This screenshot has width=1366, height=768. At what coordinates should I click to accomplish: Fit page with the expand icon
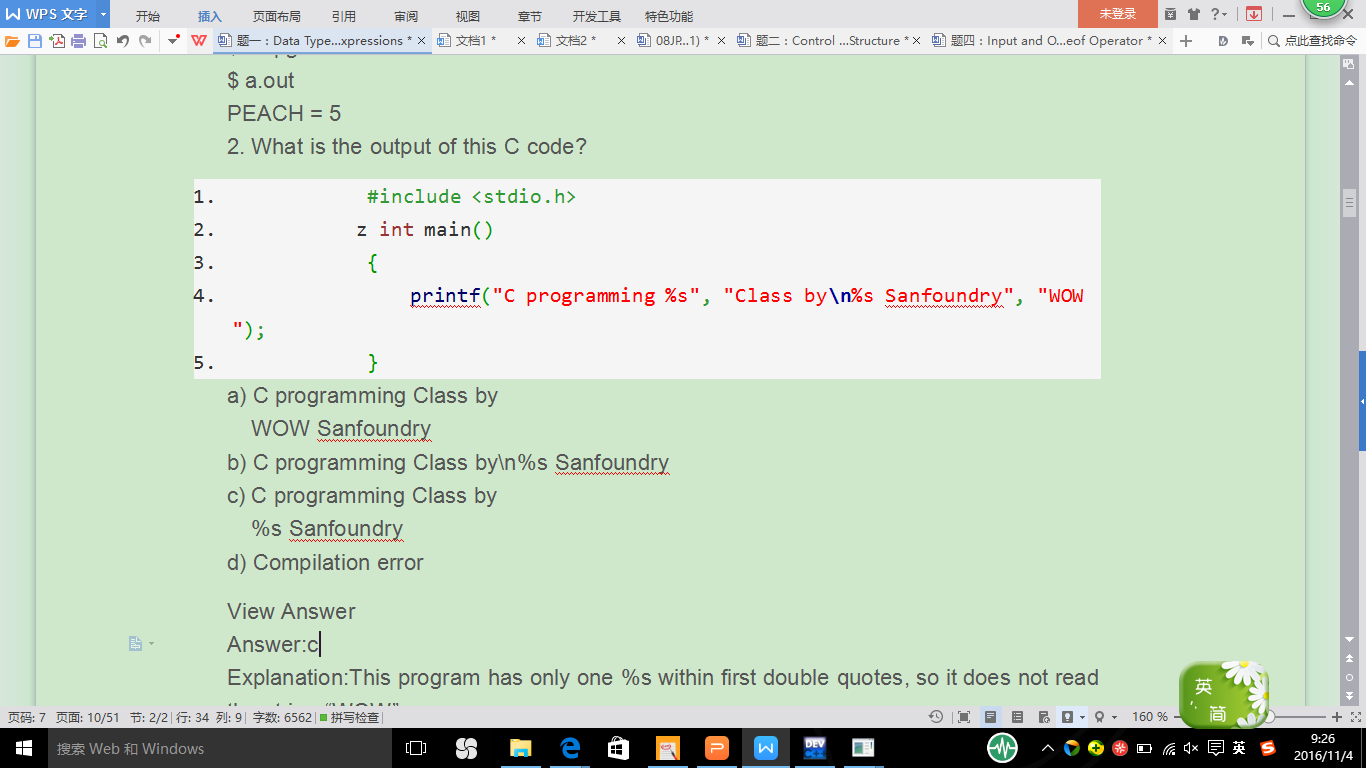tap(1355, 717)
